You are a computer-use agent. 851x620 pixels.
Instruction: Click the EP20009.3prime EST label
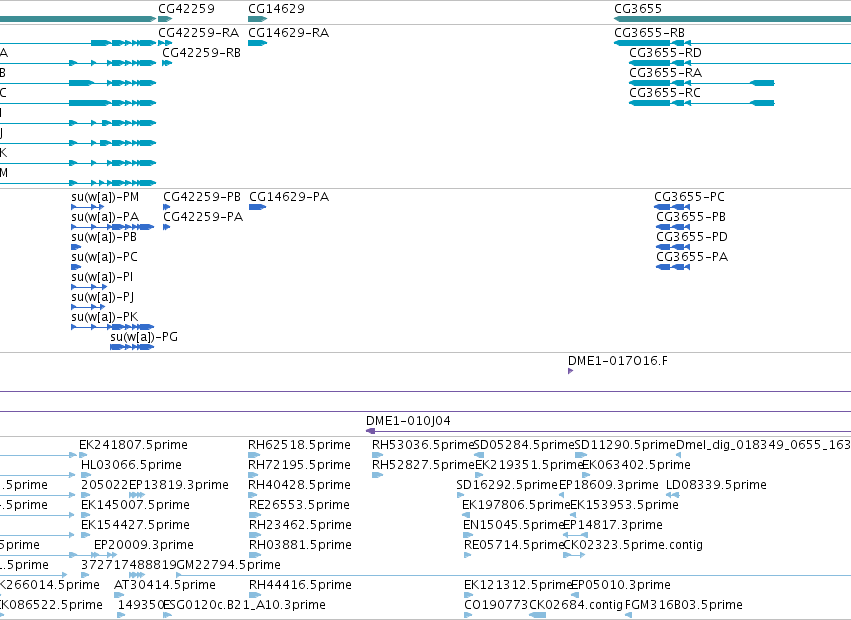click(144, 545)
